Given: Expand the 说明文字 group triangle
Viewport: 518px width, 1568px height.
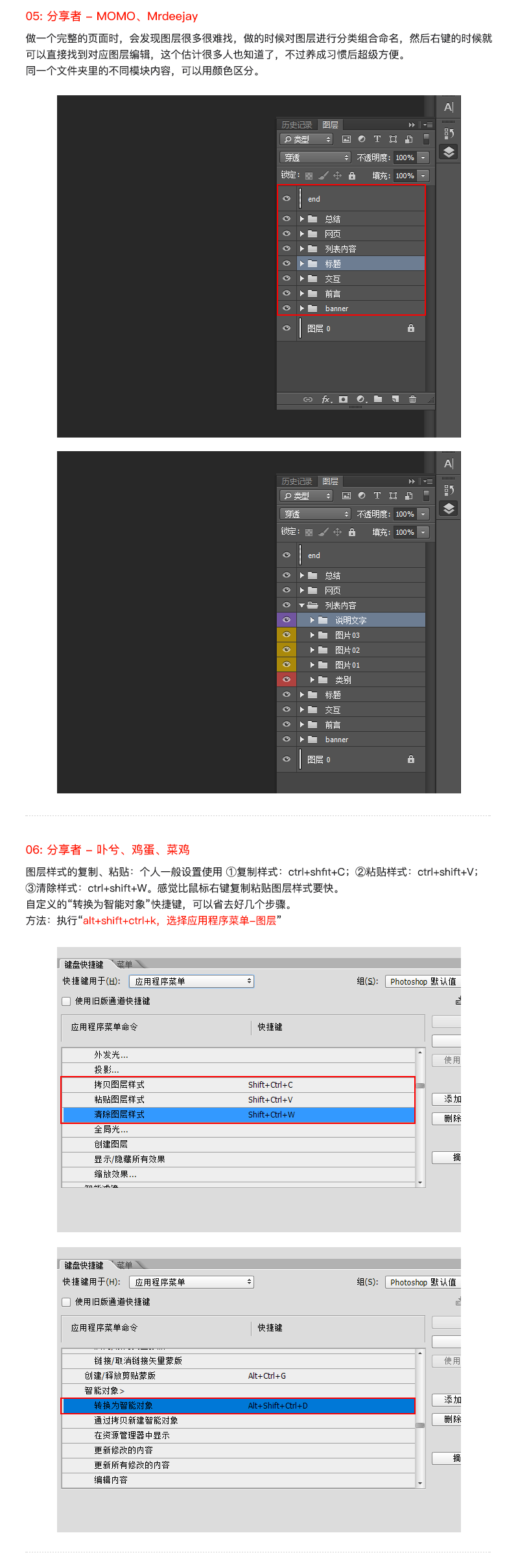Looking at the screenshot, I should [x=312, y=620].
